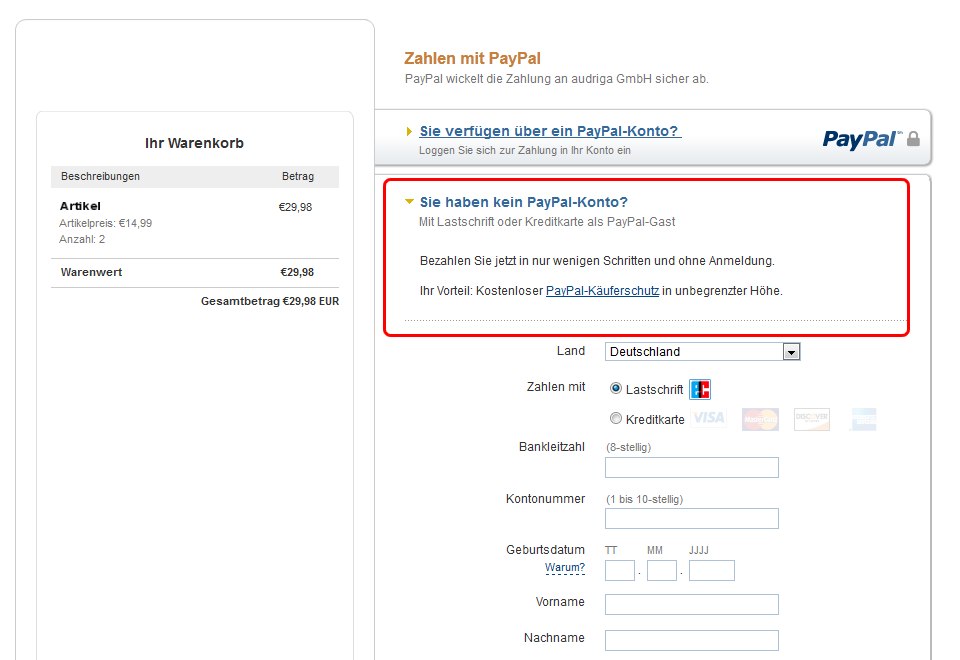Click the Discover card logo
The height and width of the screenshot is (660, 960).
[x=812, y=419]
